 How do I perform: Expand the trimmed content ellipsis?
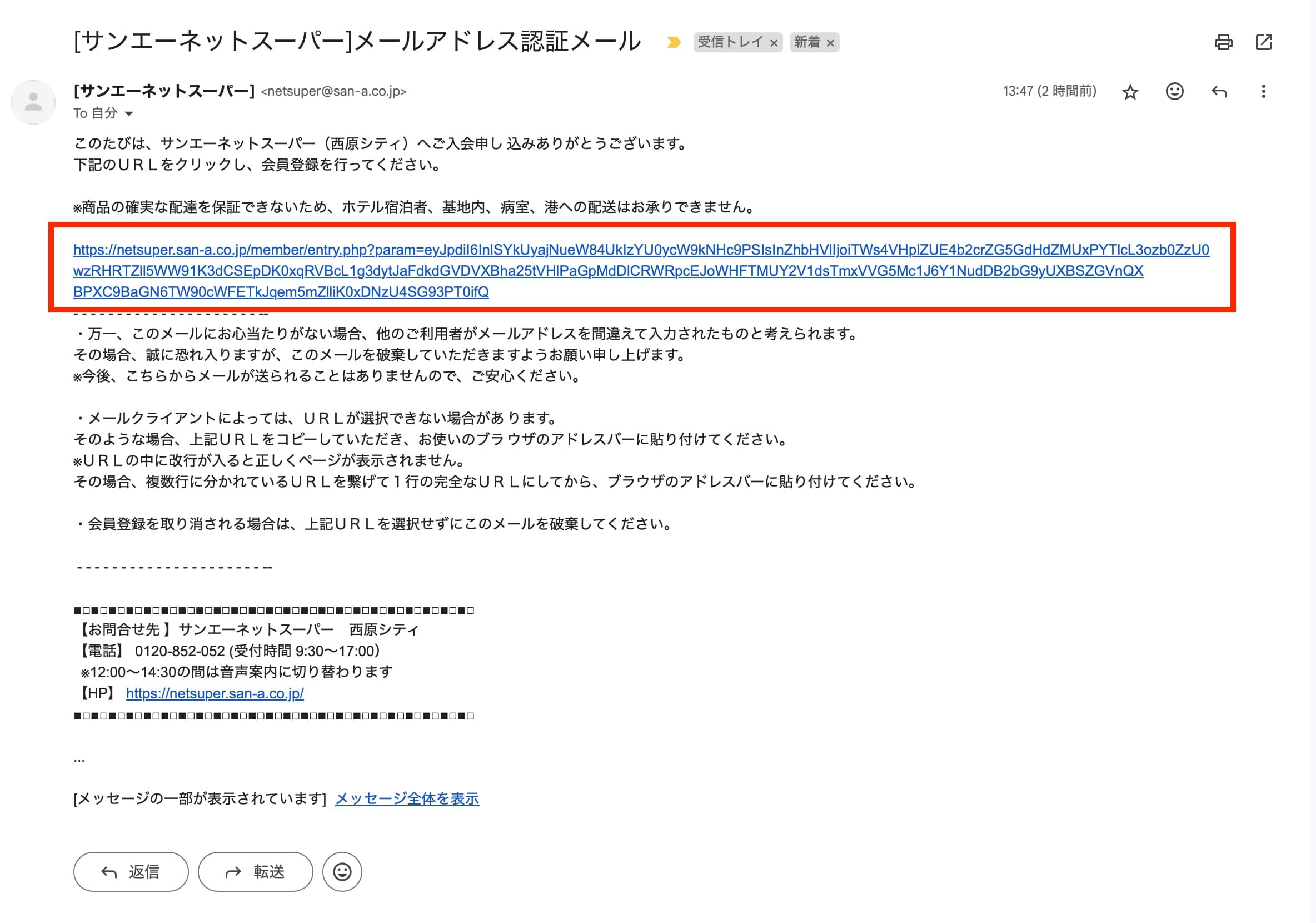point(79,760)
